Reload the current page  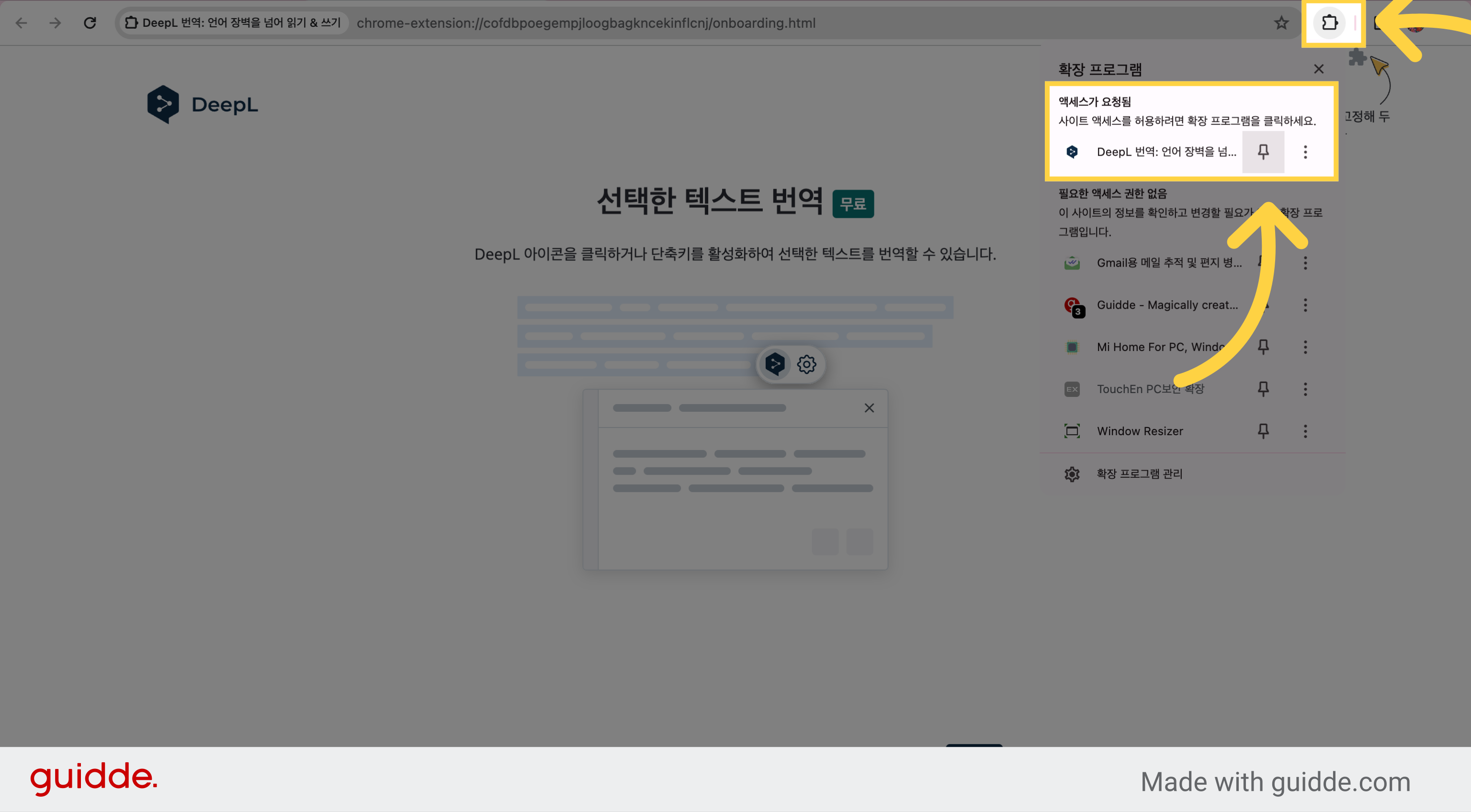[x=90, y=23]
